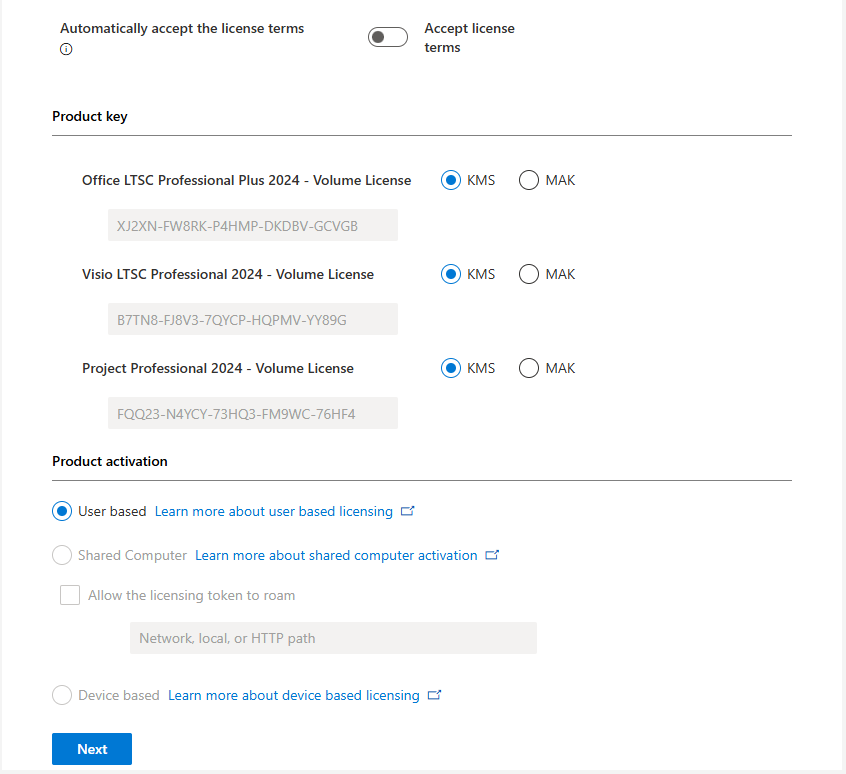Open info icon for automatically accepting license terms

[66, 49]
